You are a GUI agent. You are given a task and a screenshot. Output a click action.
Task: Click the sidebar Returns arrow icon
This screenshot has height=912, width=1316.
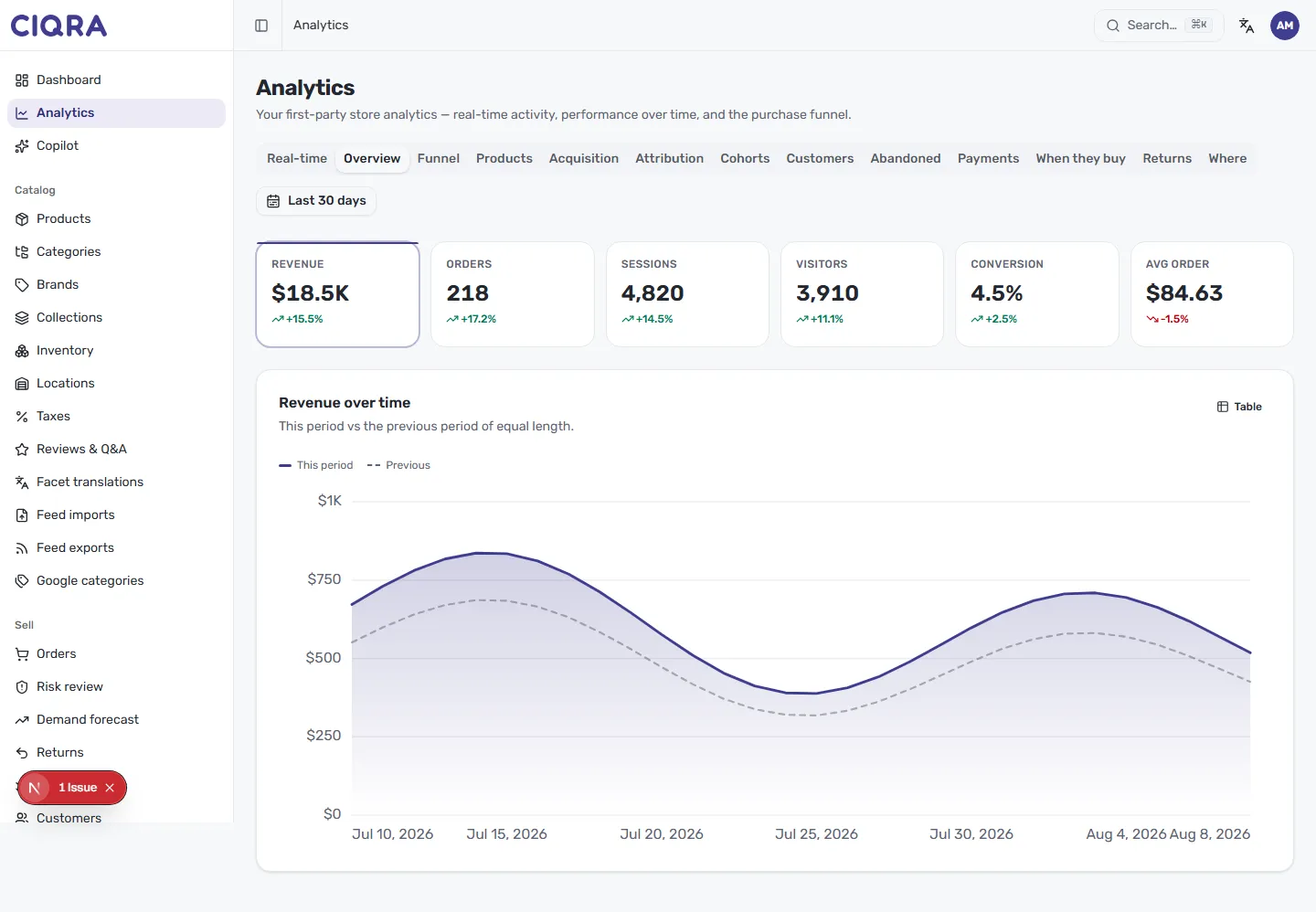pyautogui.click(x=22, y=753)
